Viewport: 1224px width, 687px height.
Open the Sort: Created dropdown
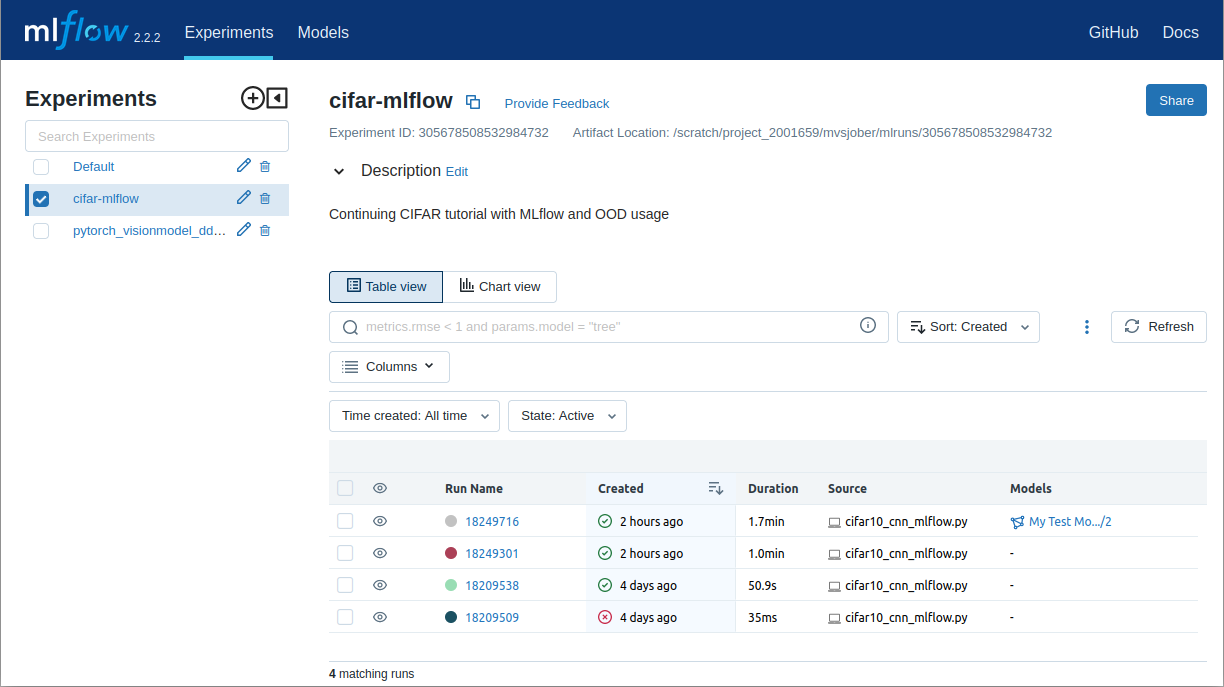[968, 326]
